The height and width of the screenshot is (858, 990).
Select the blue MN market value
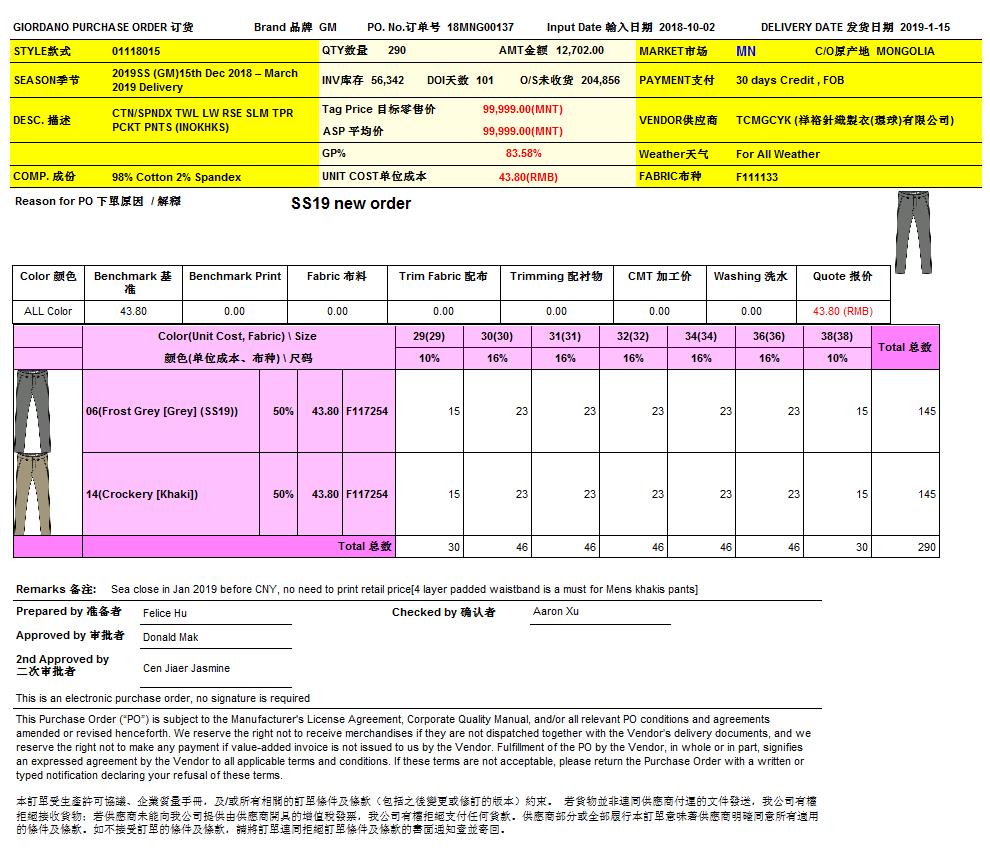click(x=746, y=50)
